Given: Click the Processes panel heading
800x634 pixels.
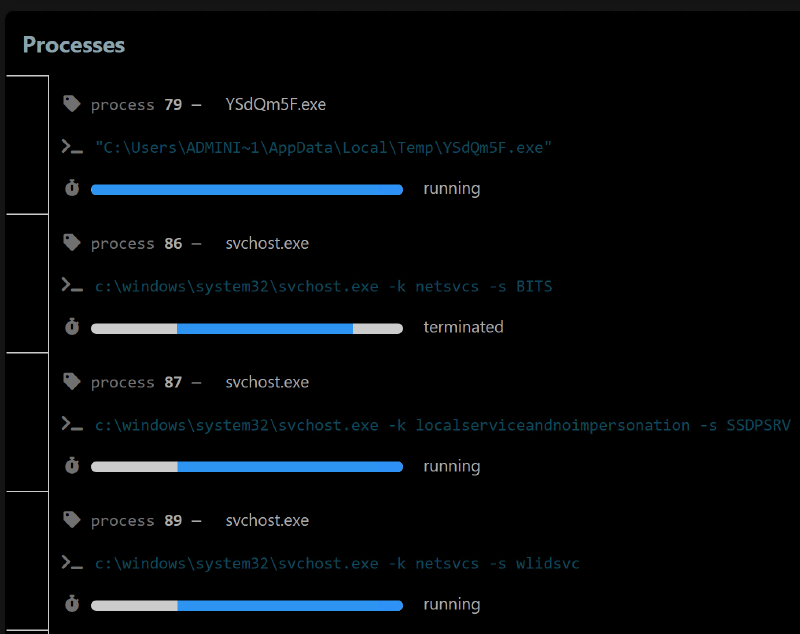Looking at the screenshot, I should (x=72, y=45).
